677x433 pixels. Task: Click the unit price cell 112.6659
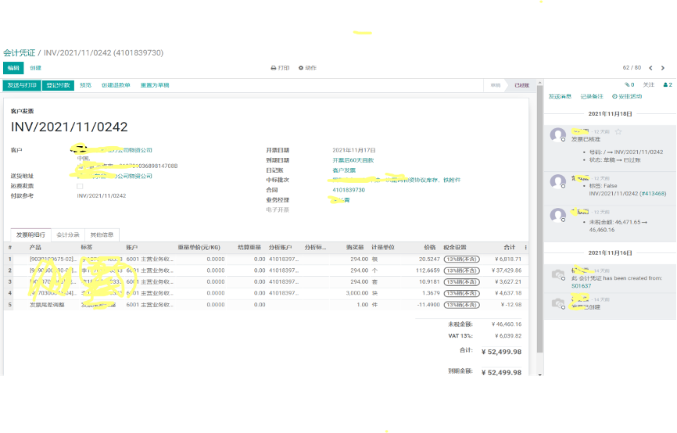[428, 271]
